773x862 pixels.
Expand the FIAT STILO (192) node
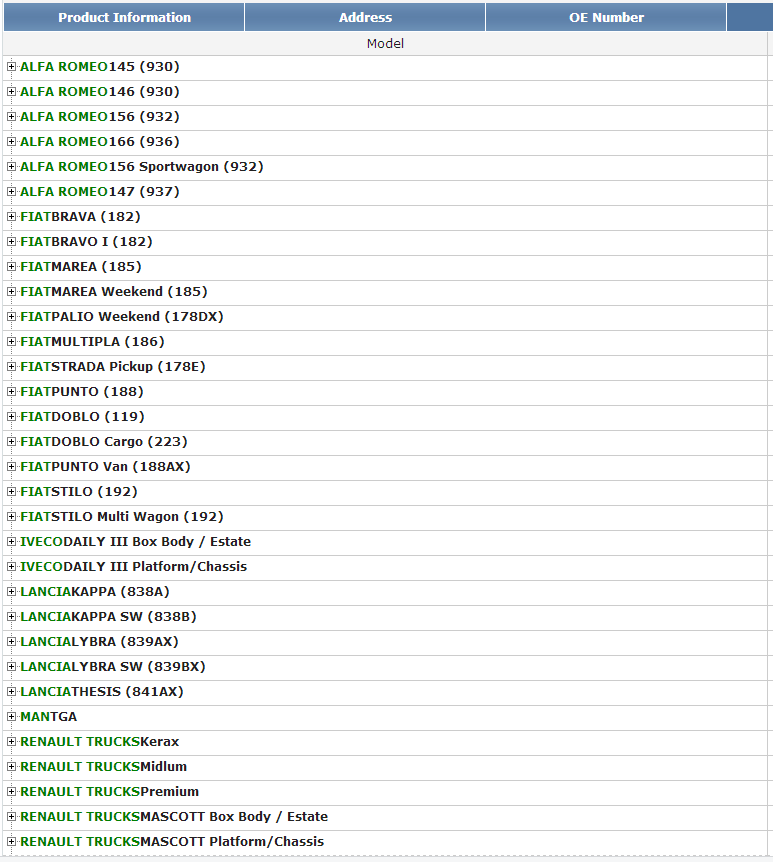[x=11, y=492]
